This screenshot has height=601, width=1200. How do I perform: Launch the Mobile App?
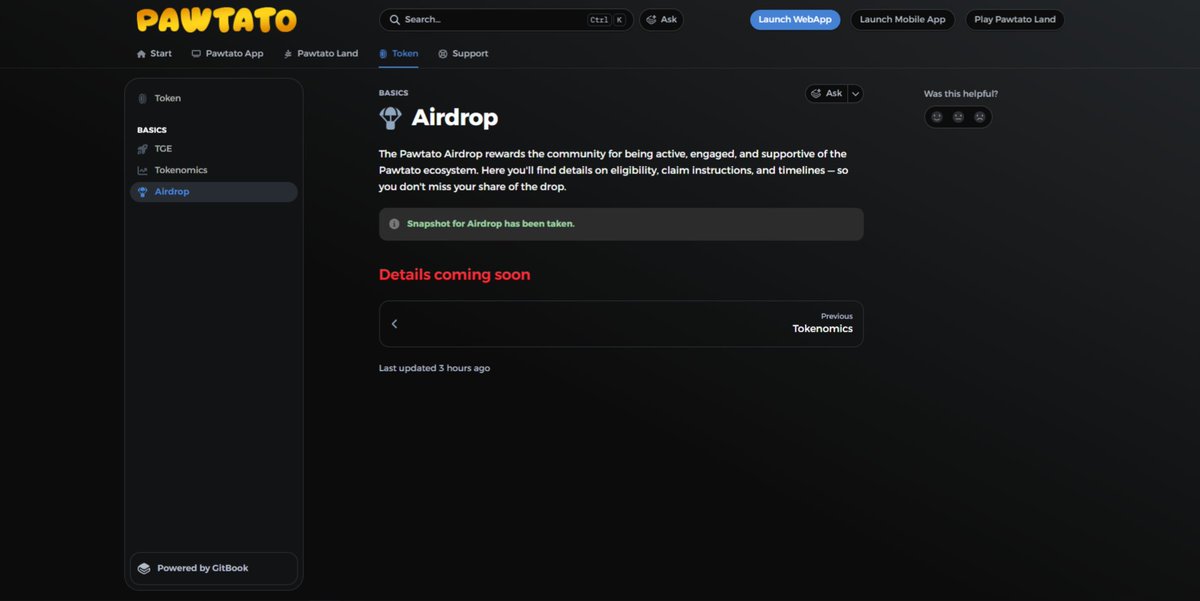coord(903,20)
